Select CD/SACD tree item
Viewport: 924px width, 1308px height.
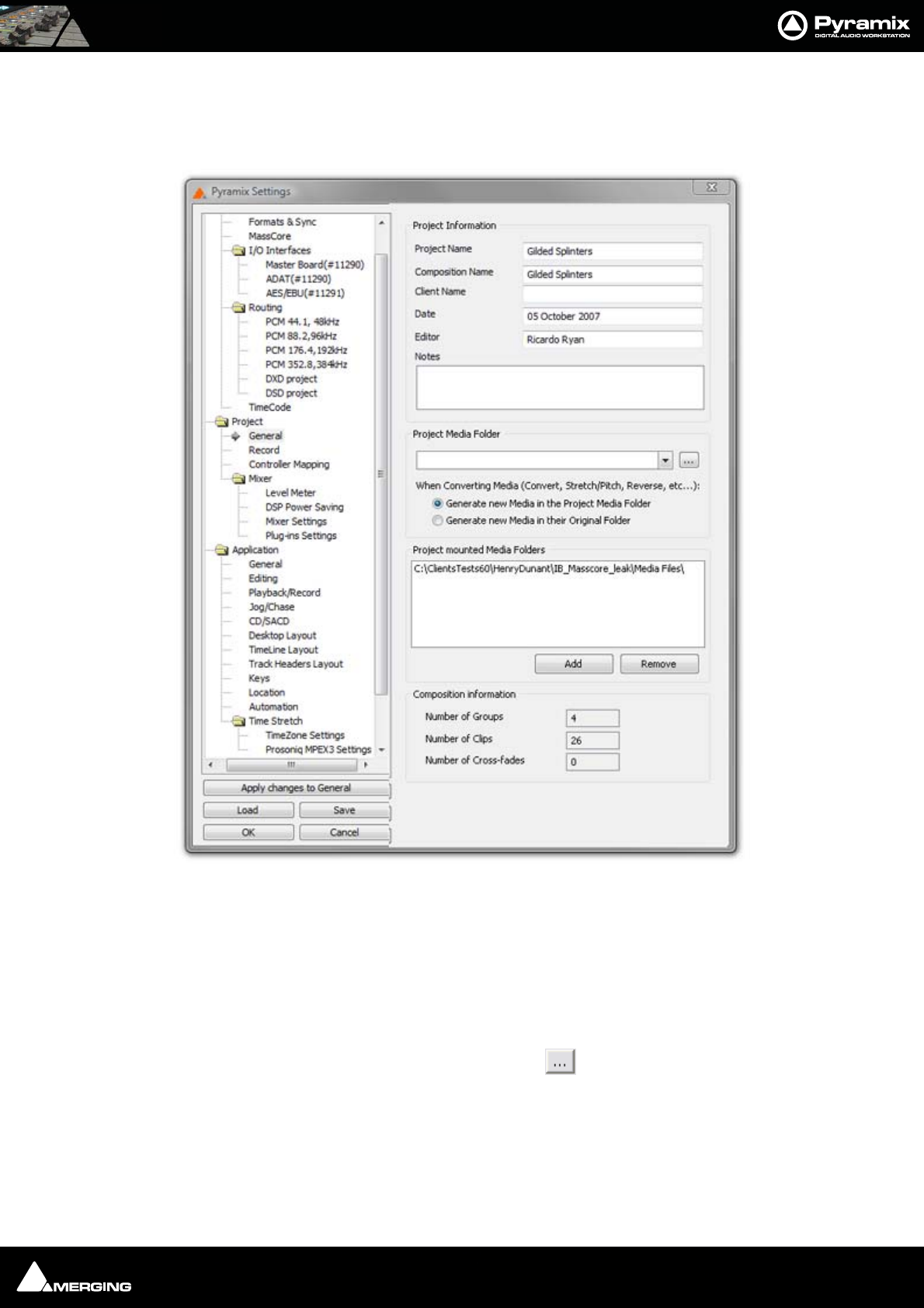tap(269, 621)
